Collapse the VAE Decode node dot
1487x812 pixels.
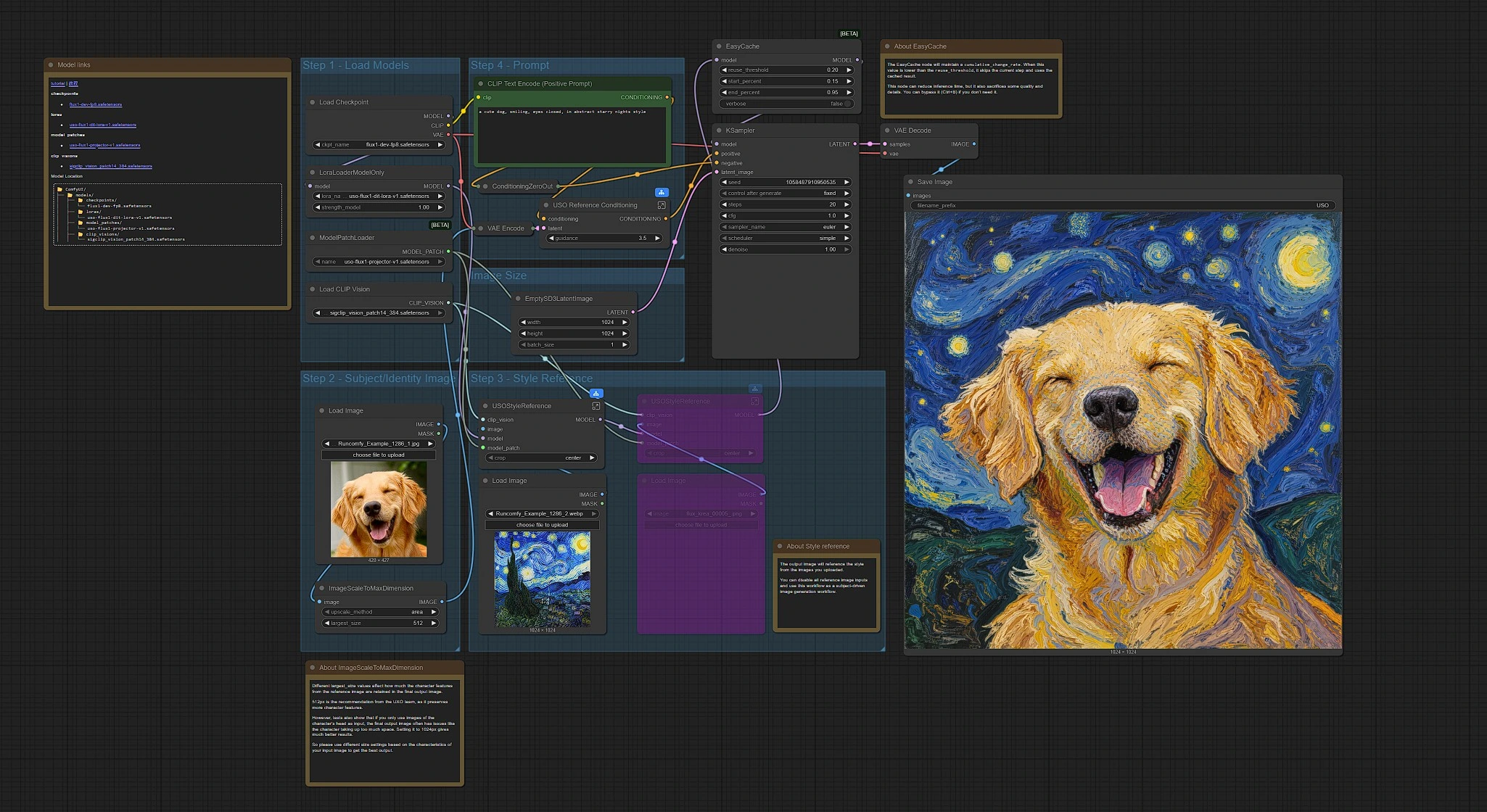pyautogui.click(x=888, y=130)
